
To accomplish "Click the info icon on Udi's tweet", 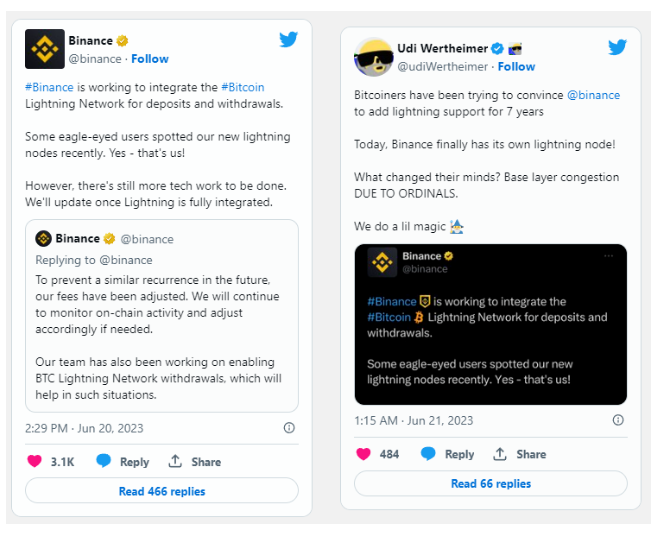I will (x=618, y=421).
